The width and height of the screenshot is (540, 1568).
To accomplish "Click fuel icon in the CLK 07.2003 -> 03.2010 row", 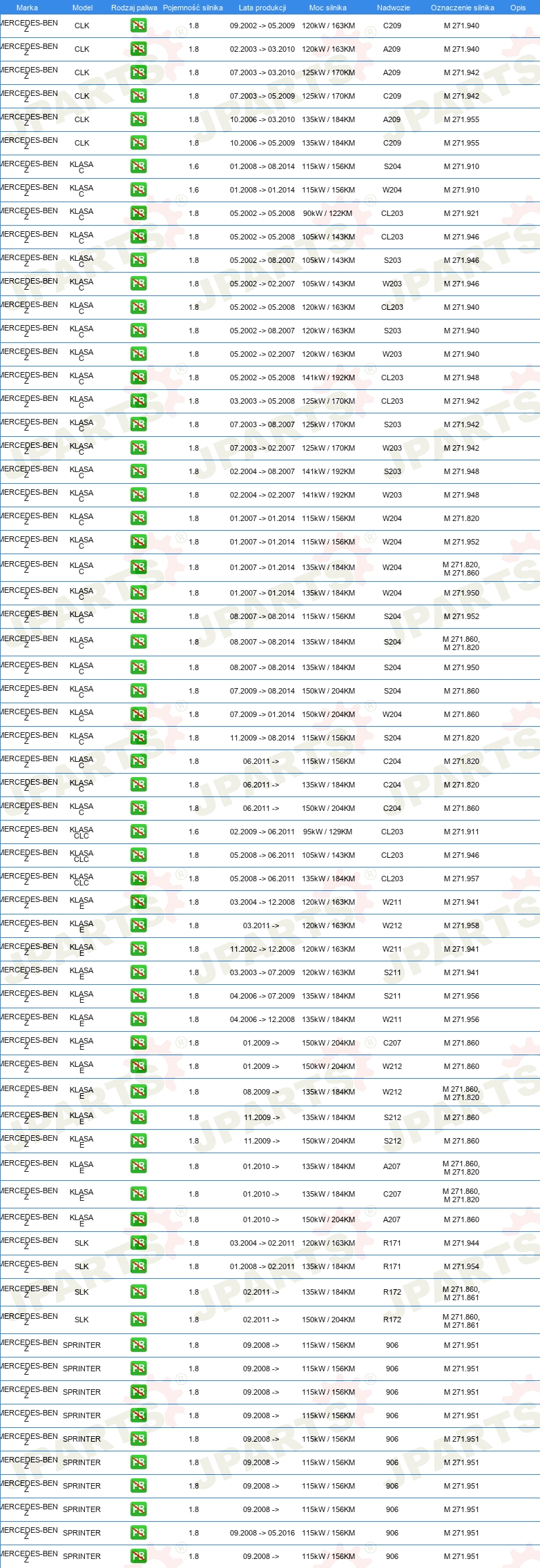I will (x=139, y=72).
